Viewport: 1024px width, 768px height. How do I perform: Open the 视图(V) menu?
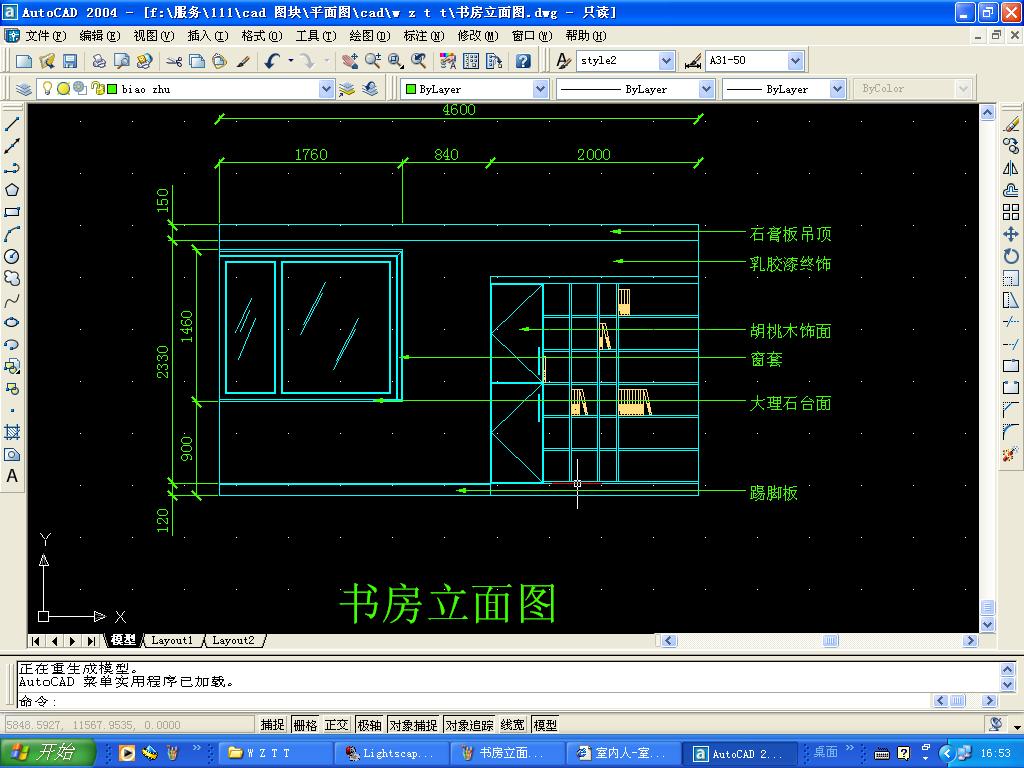click(x=153, y=36)
